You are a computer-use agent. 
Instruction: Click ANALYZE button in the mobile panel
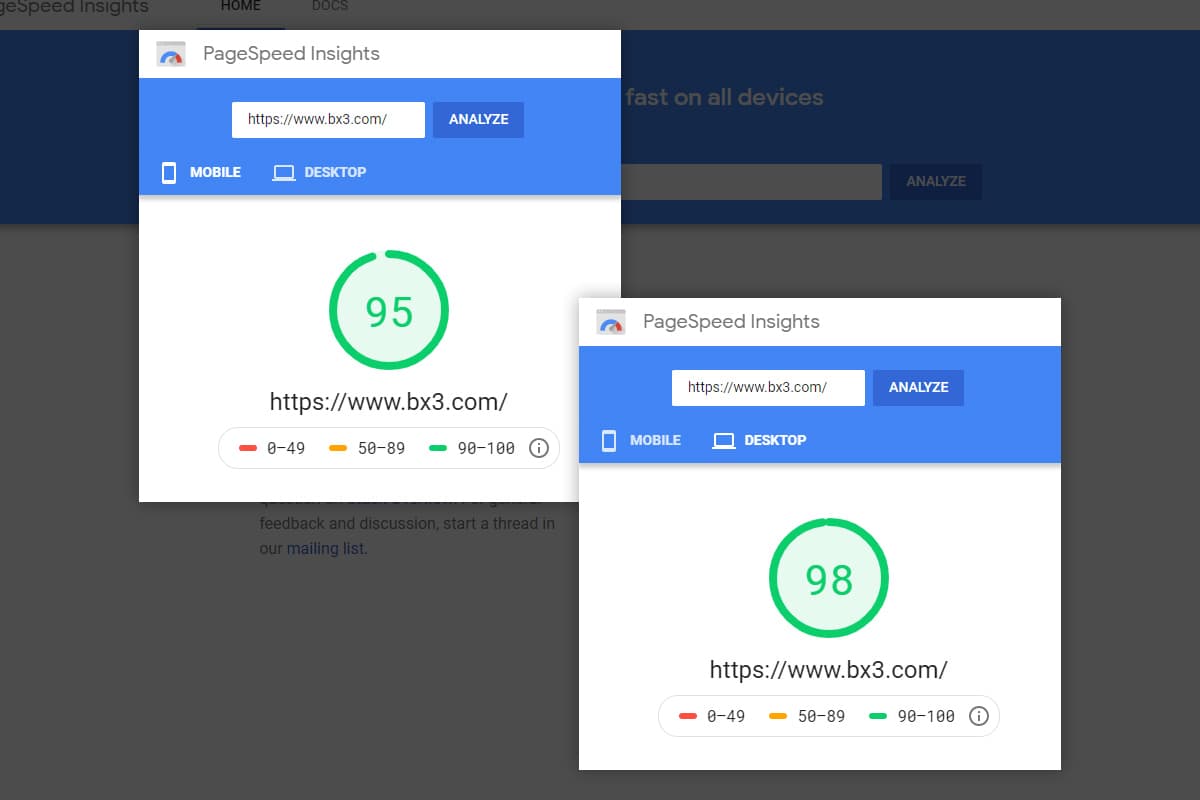click(x=478, y=119)
